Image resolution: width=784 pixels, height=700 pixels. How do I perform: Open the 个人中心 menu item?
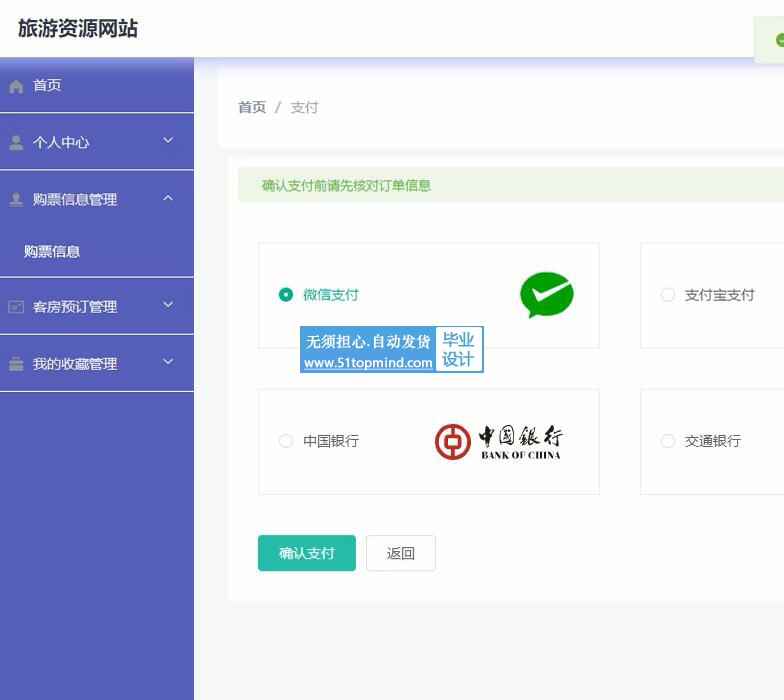coord(97,142)
